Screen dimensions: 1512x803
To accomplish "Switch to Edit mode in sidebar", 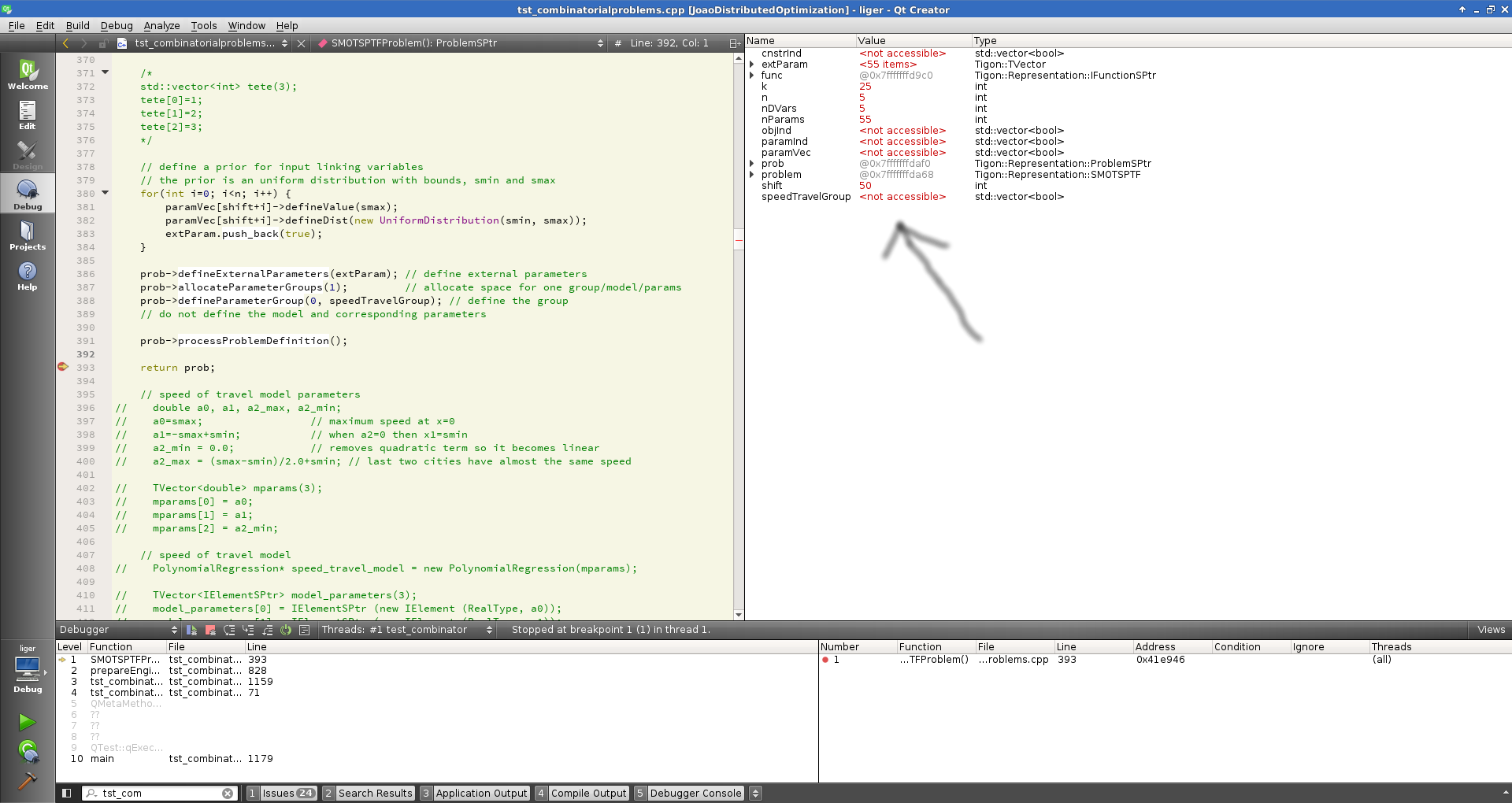I will tap(28, 114).
